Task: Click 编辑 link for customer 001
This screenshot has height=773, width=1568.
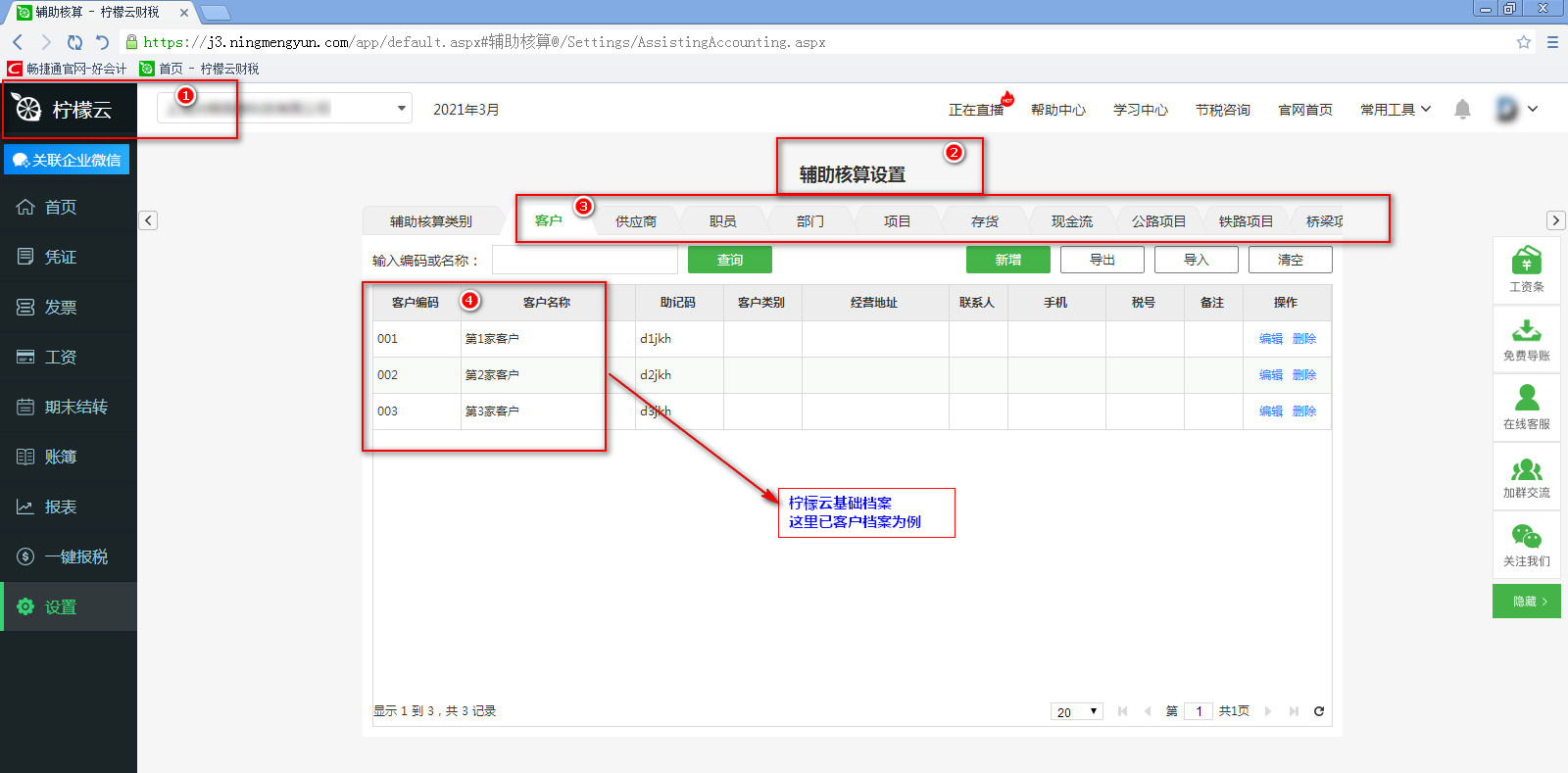Action: click(x=1270, y=339)
